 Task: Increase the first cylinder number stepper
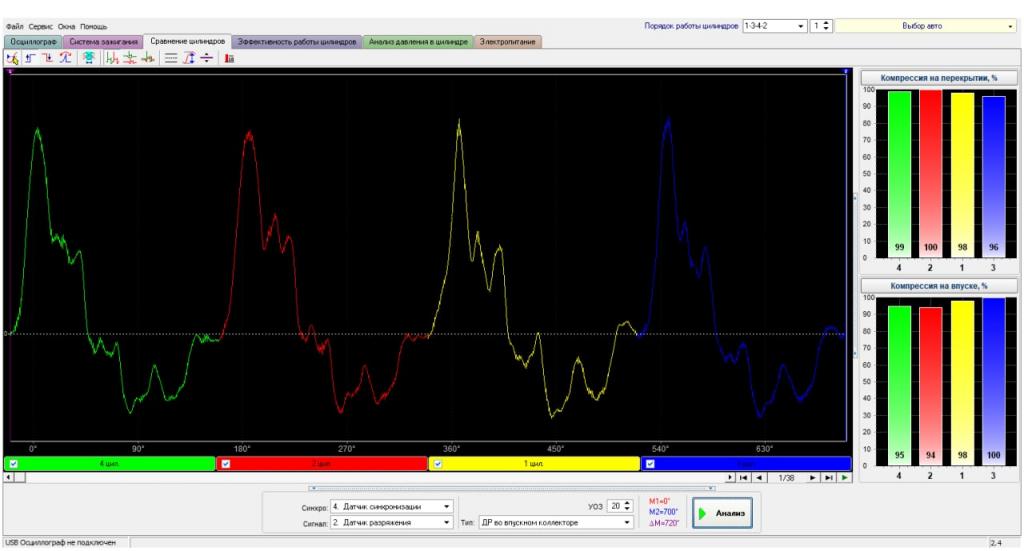point(827,23)
